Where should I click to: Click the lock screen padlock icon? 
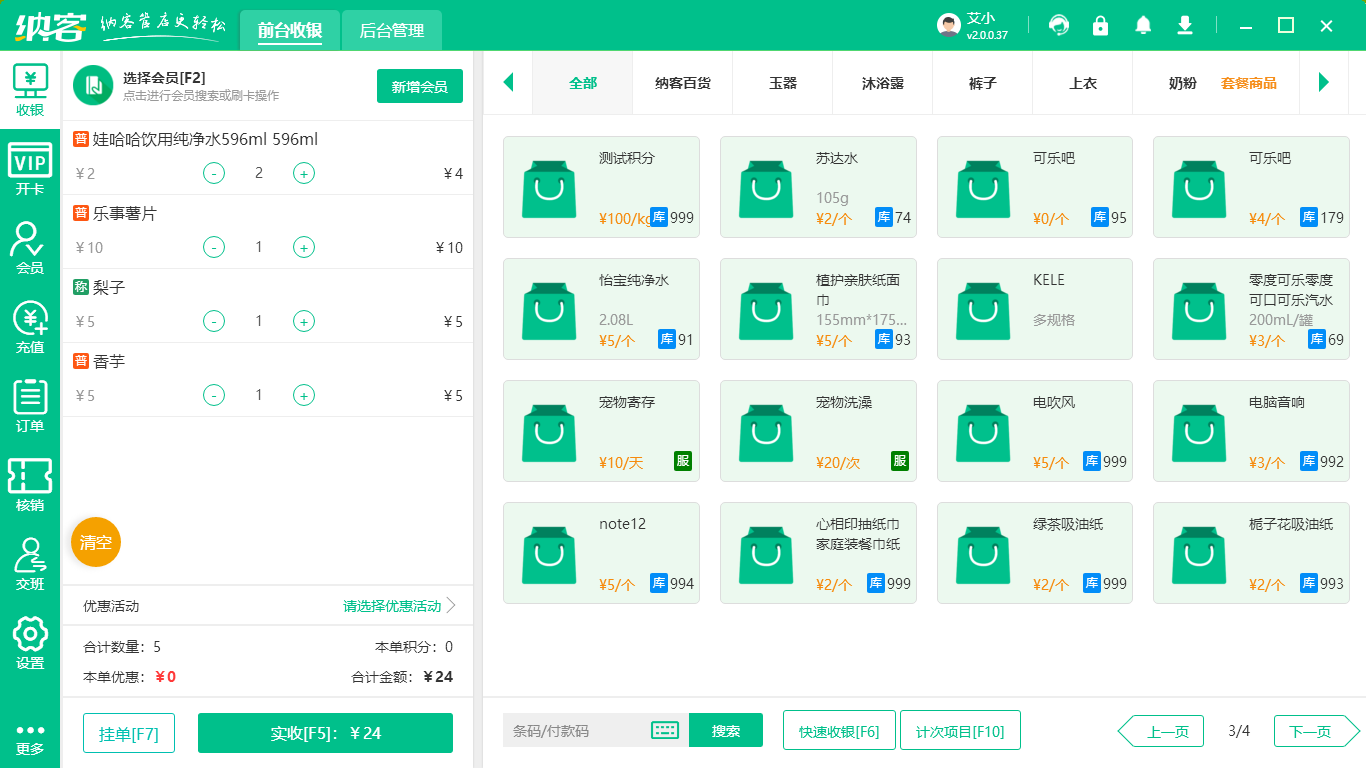tap(1100, 25)
